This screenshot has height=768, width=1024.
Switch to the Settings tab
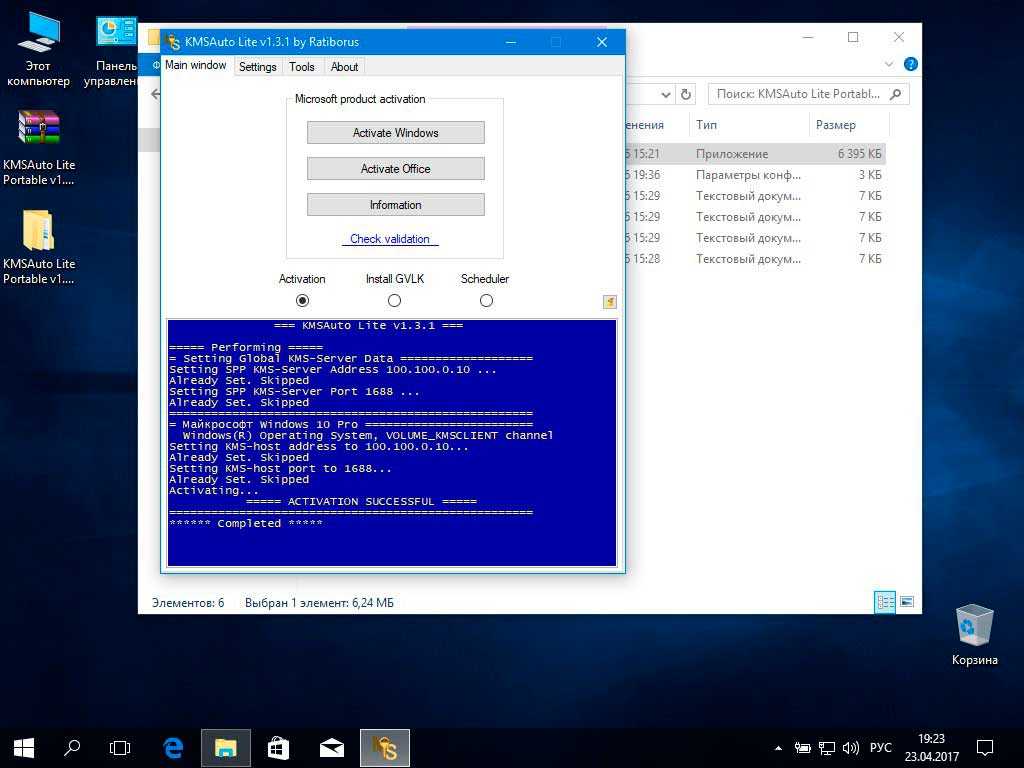pos(257,67)
